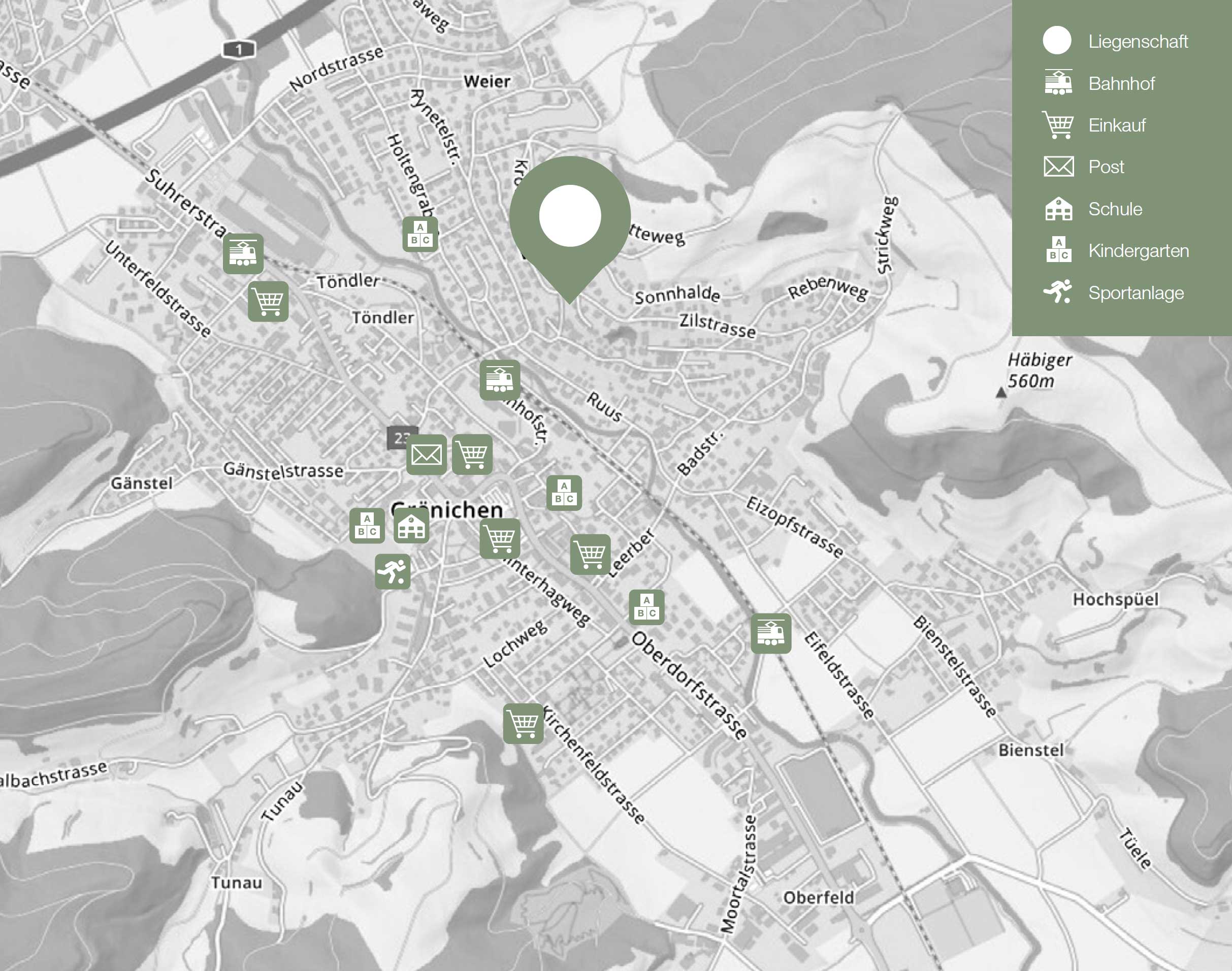
Task: Click kindergarten ABC icon near Holtengraben
Action: 420,234
